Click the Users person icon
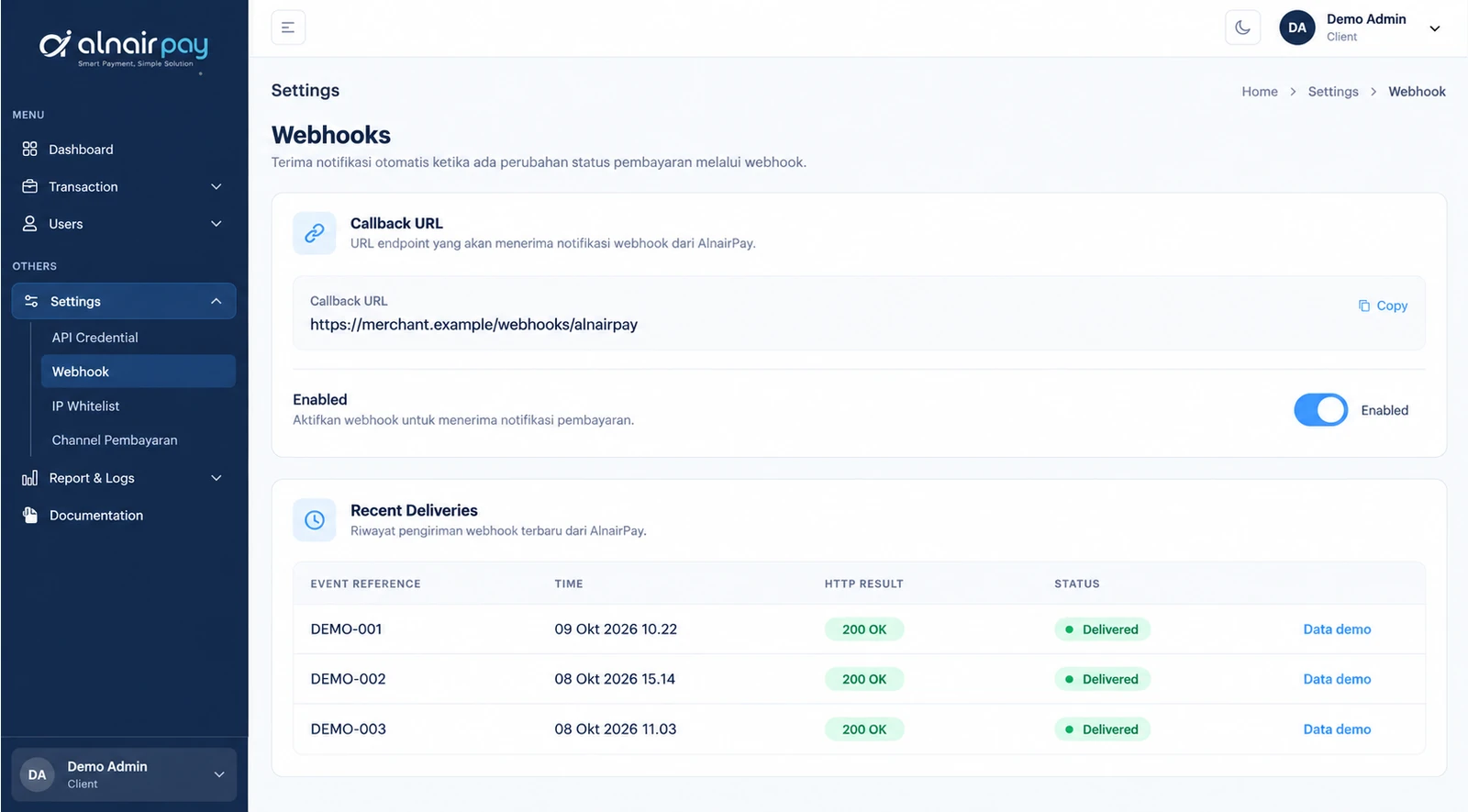The image size is (1468, 812). tap(30, 224)
